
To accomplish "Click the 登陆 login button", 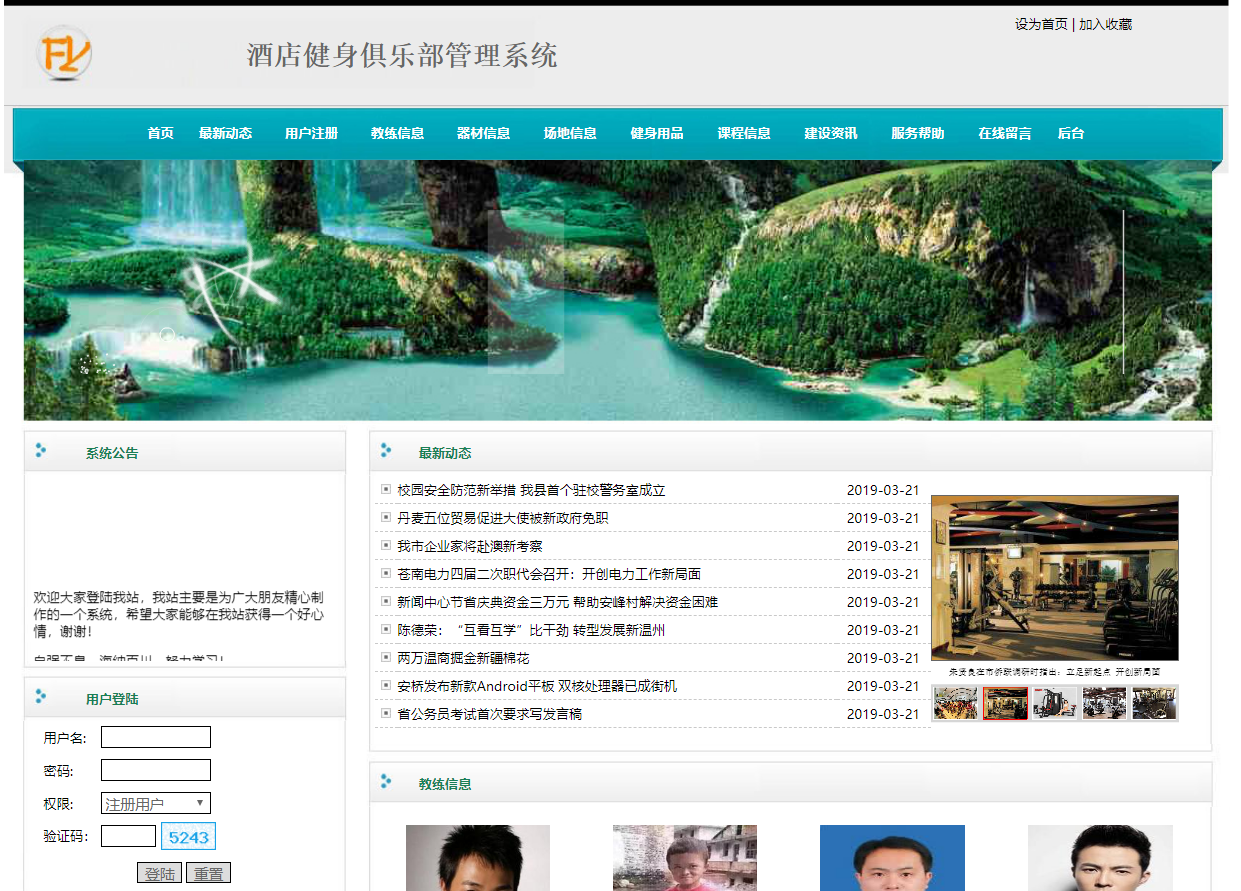I will click(x=159, y=872).
